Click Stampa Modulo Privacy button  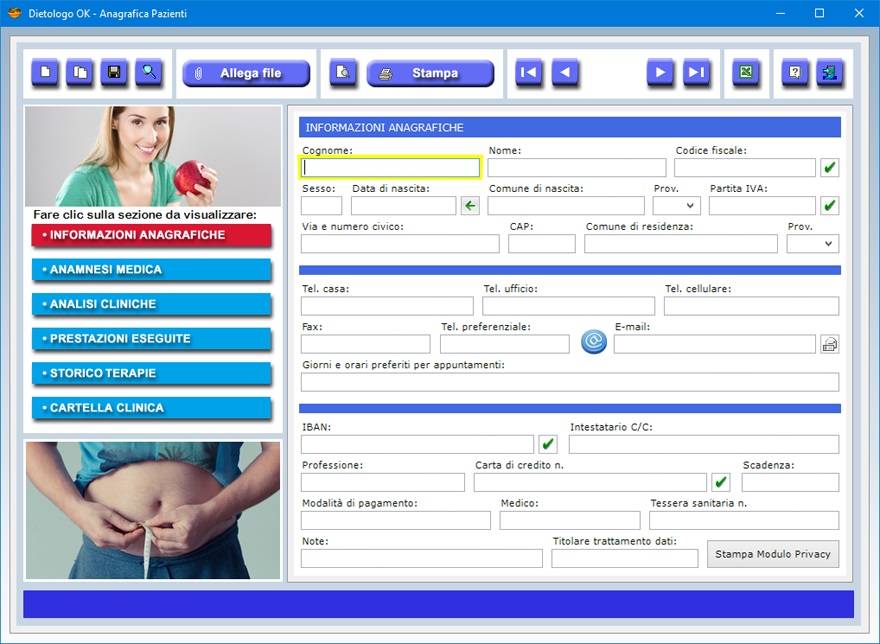(x=773, y=554)
